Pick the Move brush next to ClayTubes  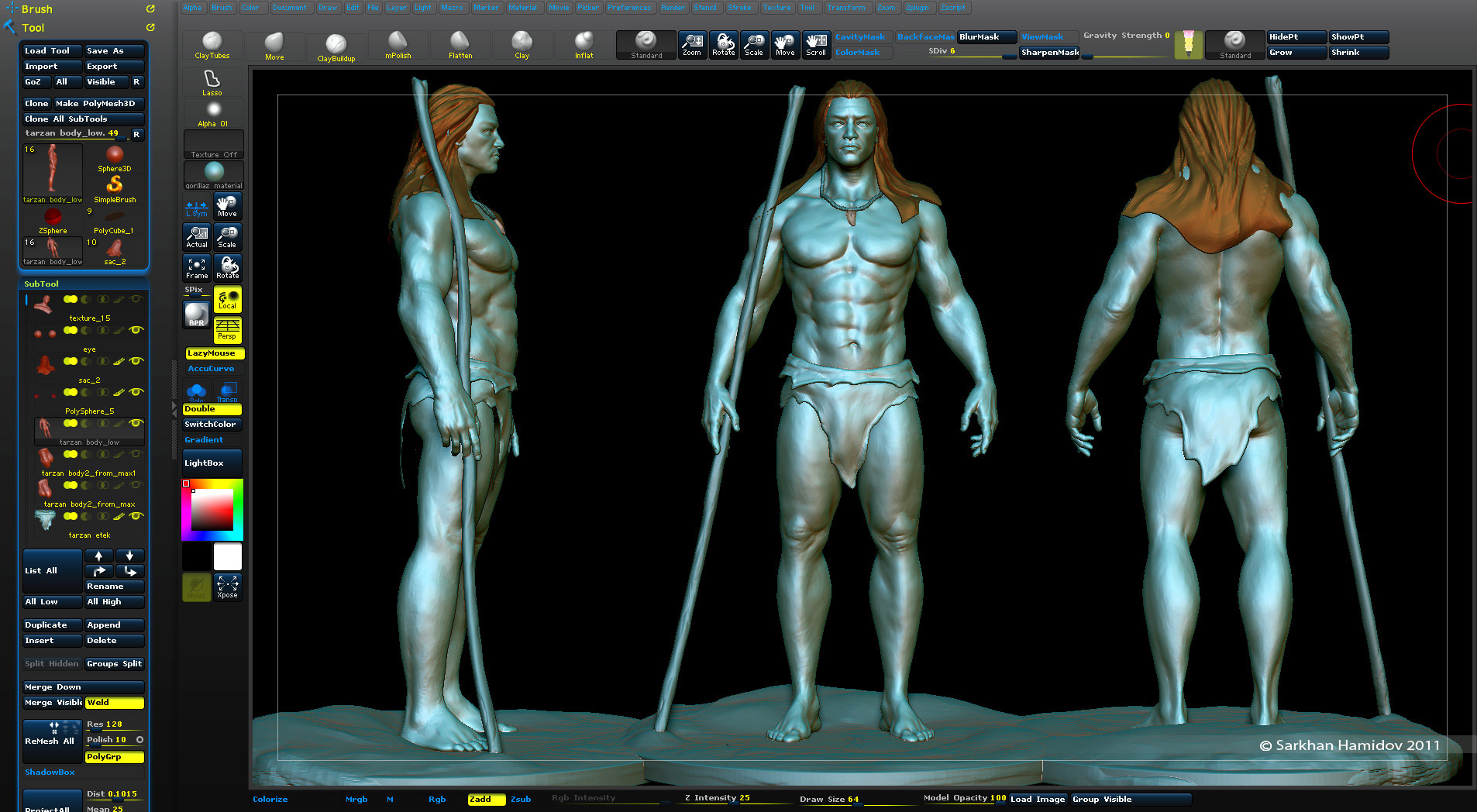274,46
